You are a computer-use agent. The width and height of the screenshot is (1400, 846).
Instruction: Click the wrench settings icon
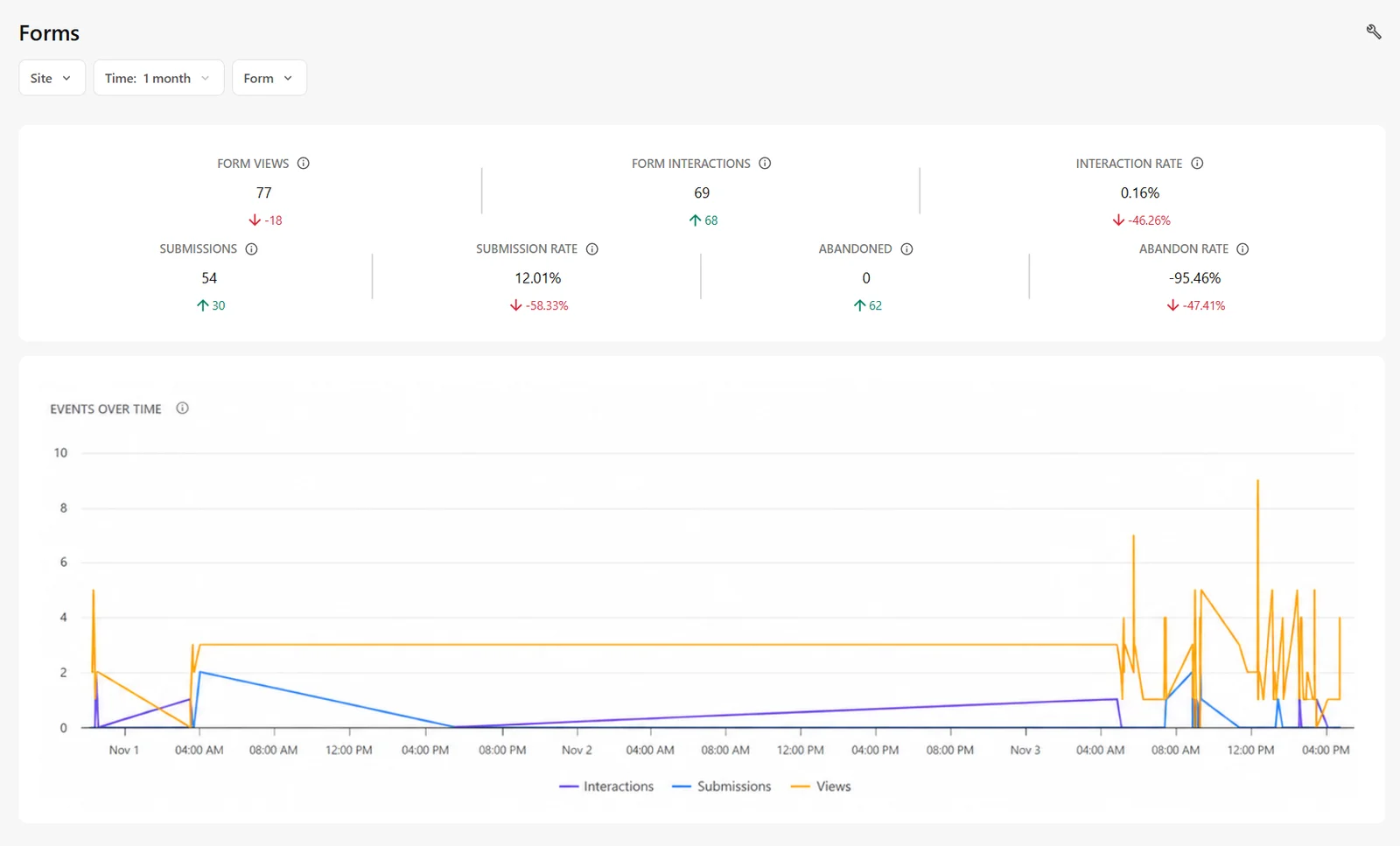coord(1374,32)
